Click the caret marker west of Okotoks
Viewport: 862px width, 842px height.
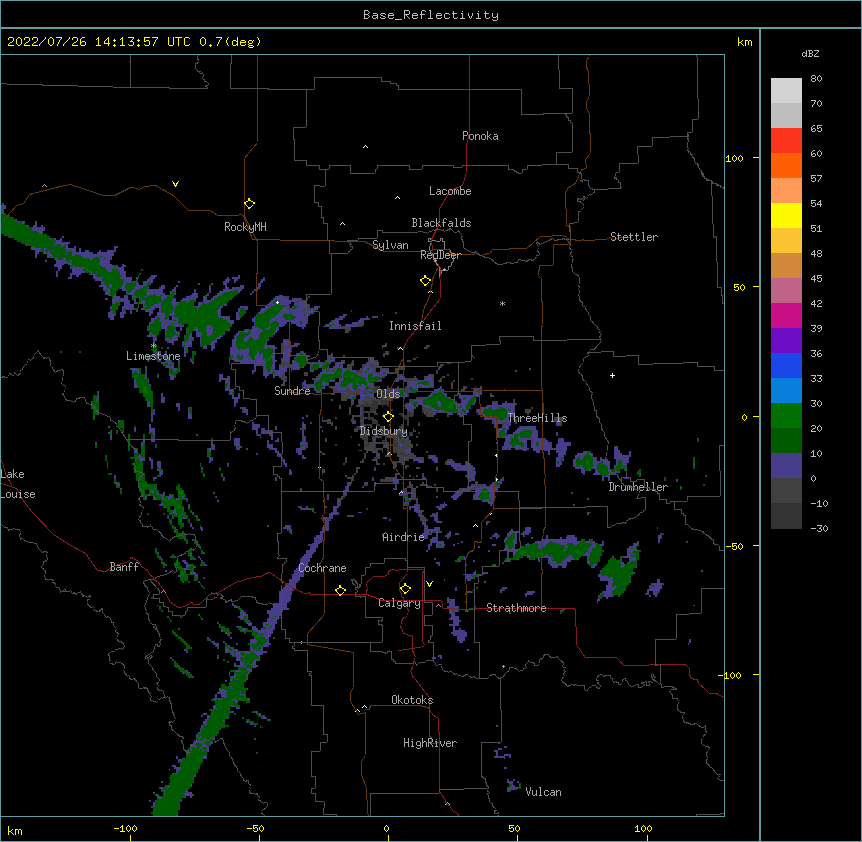364,707
